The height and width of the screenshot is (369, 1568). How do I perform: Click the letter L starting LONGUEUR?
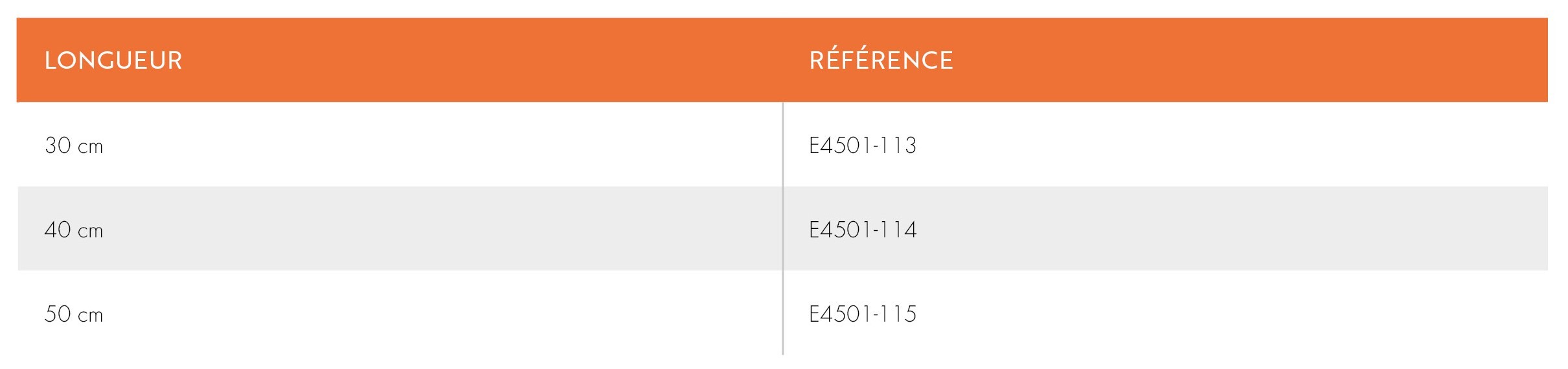pos(50,60)
